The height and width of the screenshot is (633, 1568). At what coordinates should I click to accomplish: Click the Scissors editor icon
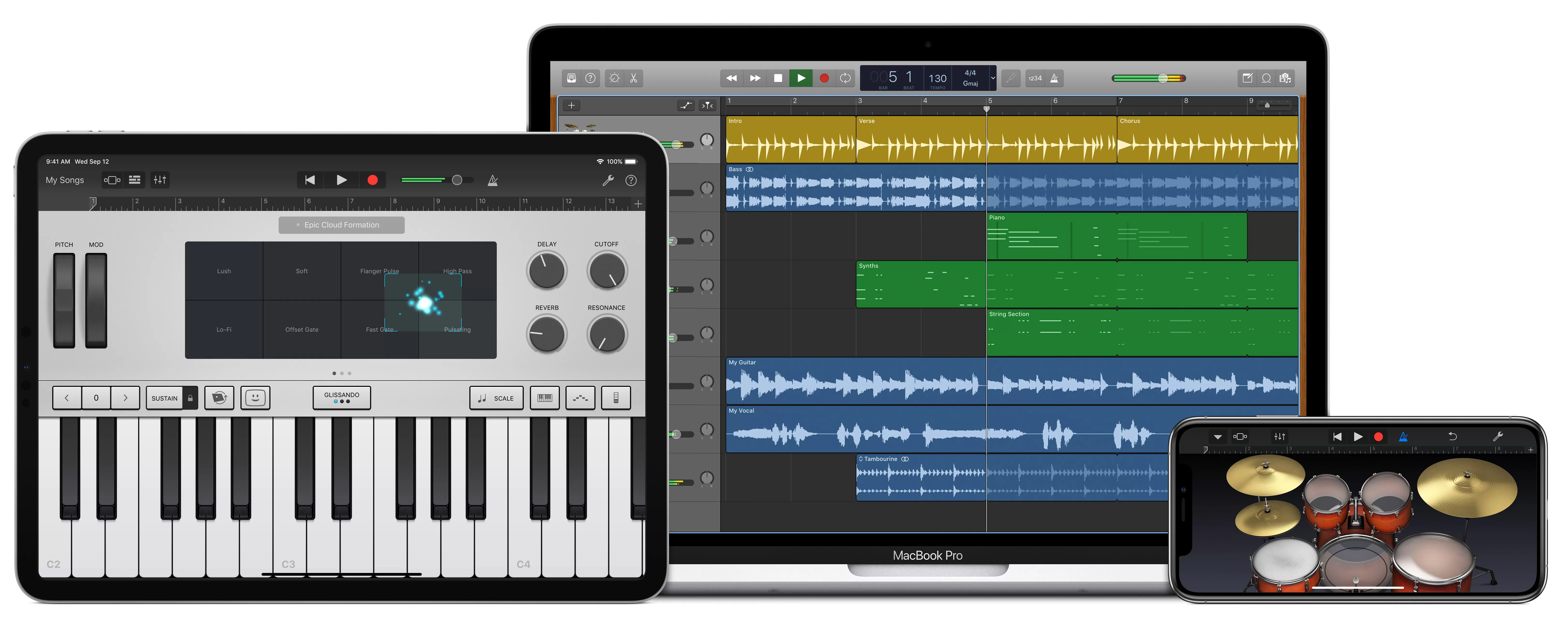click(634, 78)
